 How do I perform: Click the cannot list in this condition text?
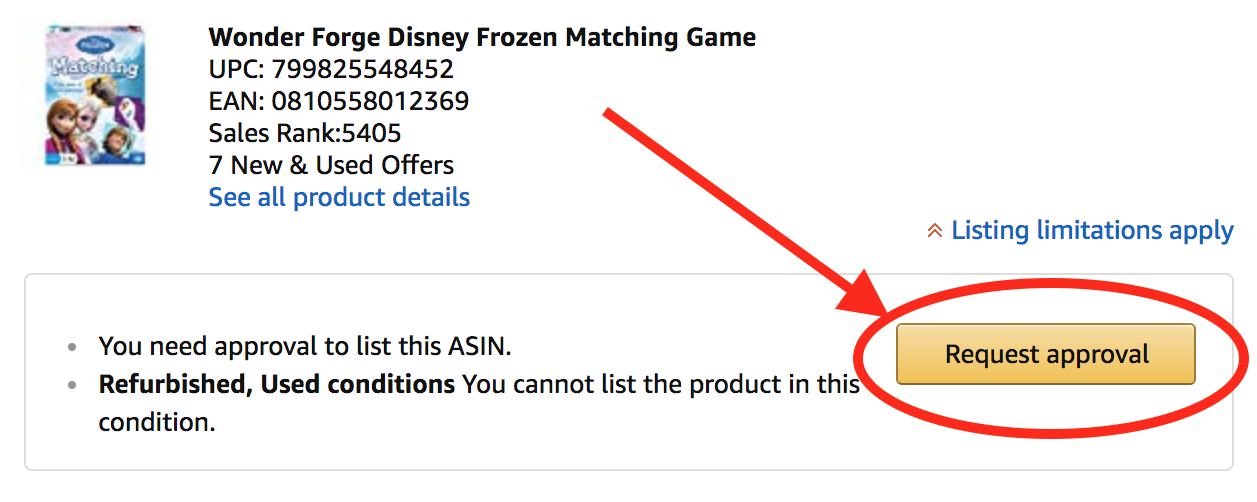click(x=479, y=403)
